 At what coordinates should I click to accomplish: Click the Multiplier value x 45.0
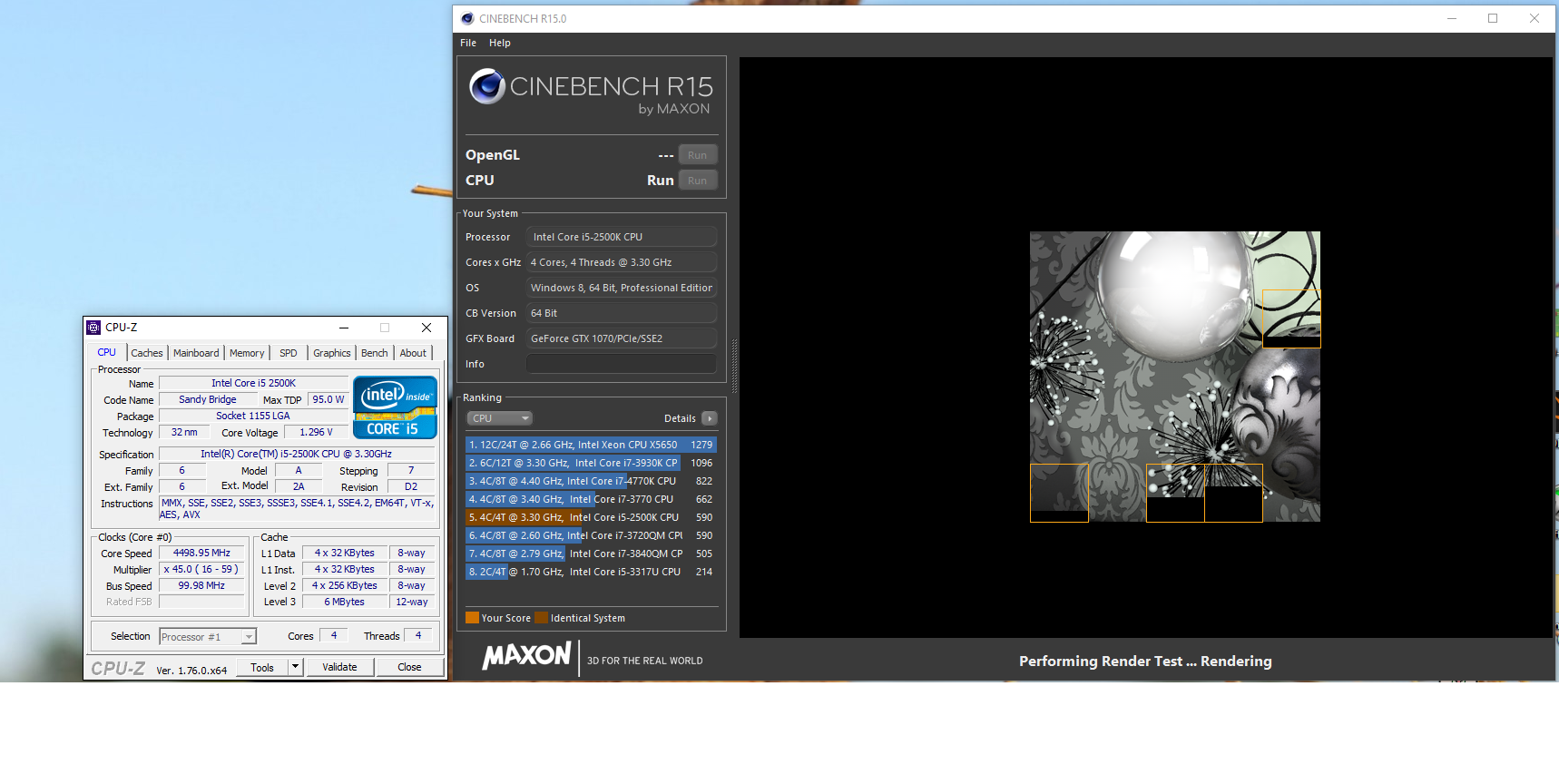pos(201,569)
